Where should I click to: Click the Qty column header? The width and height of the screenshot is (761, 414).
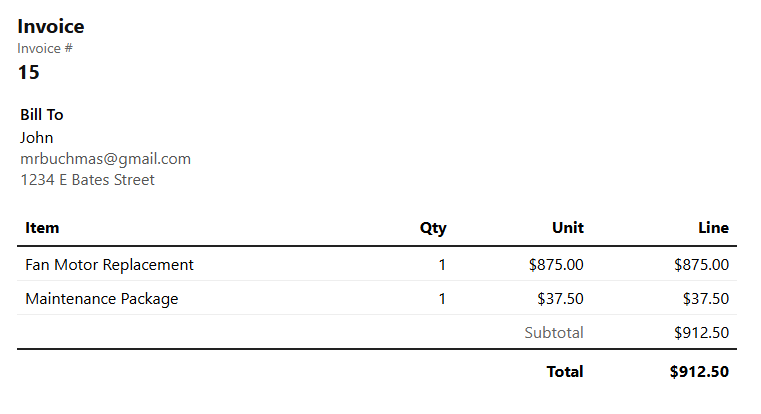(x=433, y=228)
